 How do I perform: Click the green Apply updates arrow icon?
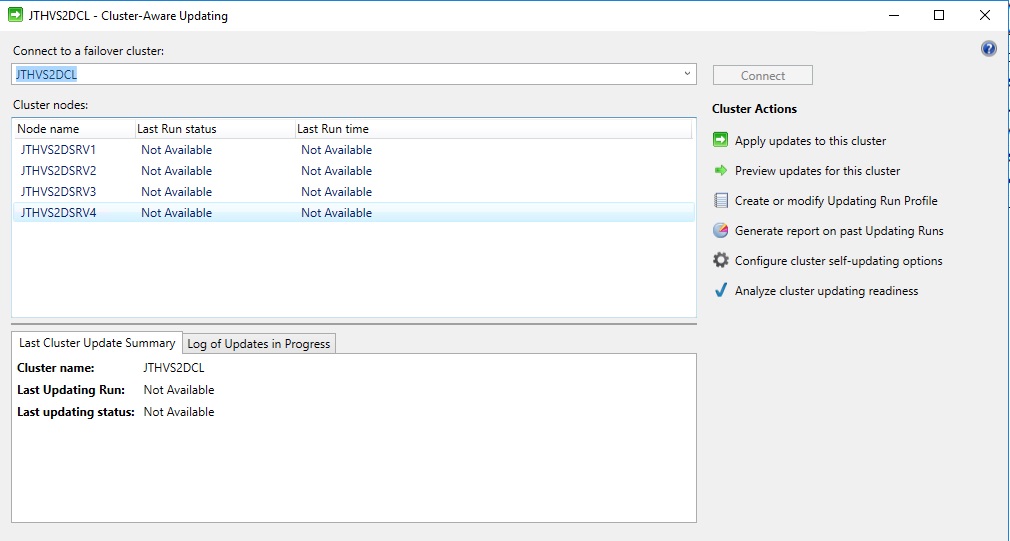coord(721,140)
